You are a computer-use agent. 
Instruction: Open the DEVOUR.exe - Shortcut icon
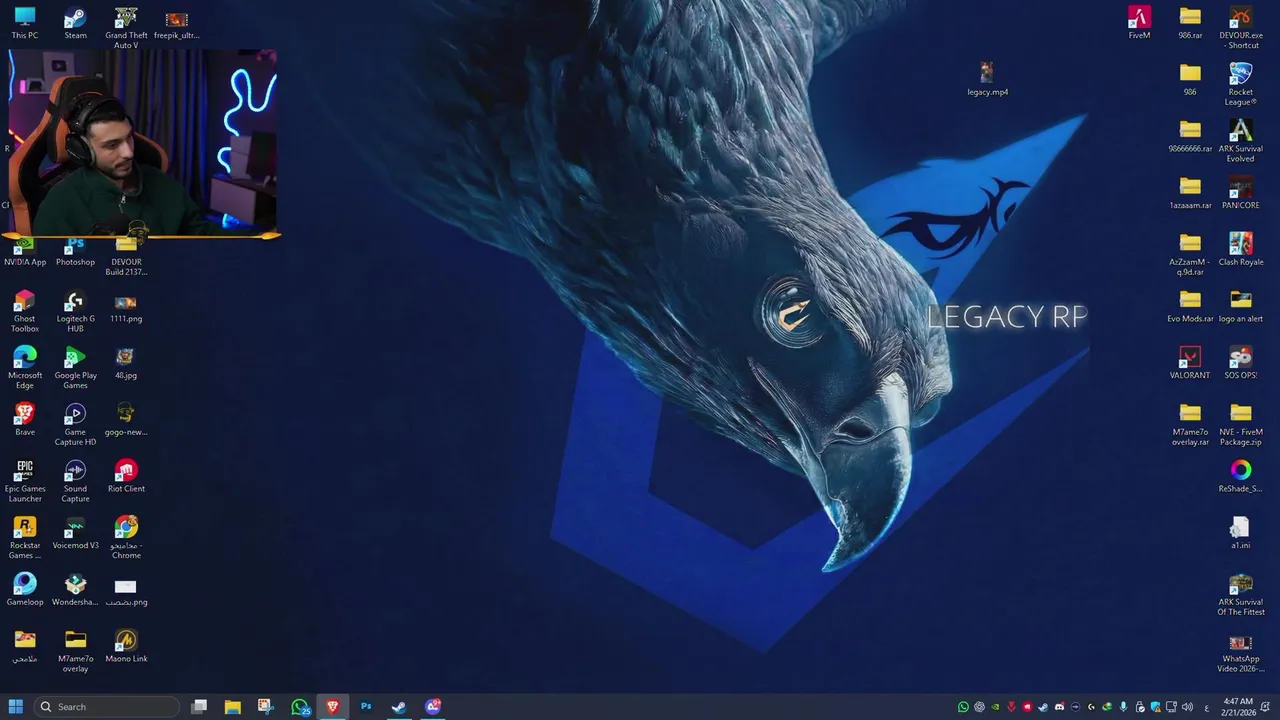coord(1241,28)
